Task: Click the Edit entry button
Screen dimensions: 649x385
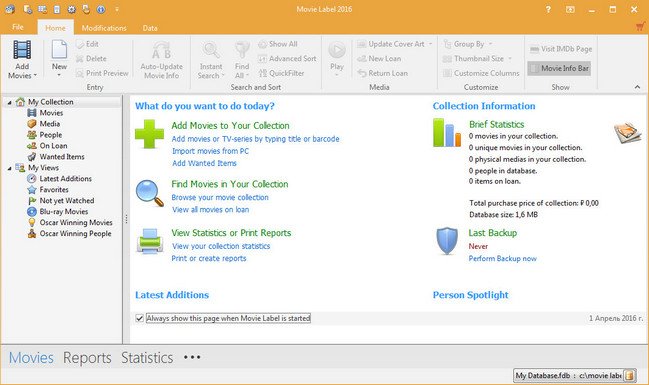Action: coord(87,44)
